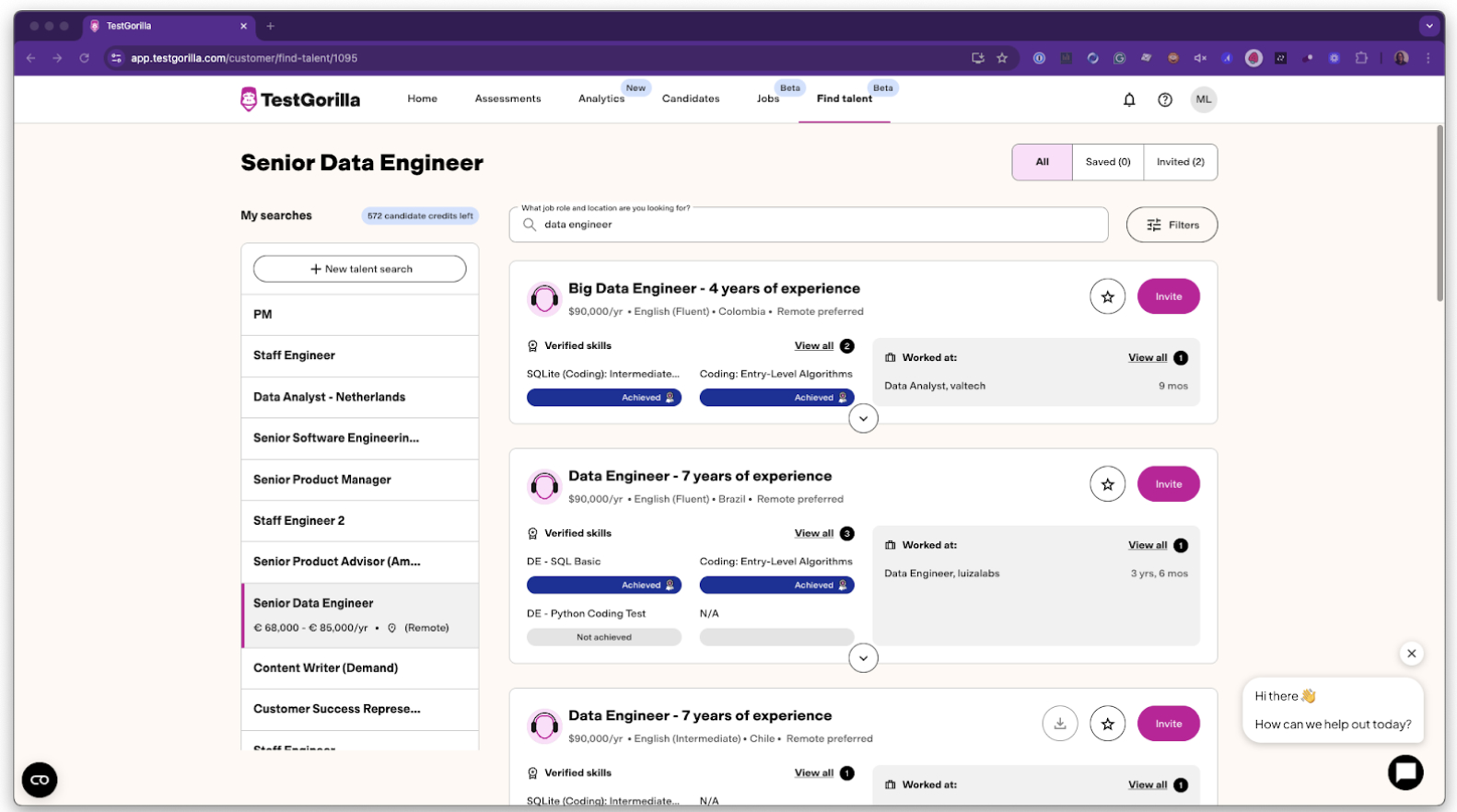The width and height of the screenshot is (1457, 812).
Task: Open the tab search dropdown arrow
Action: click(1429, 26)
